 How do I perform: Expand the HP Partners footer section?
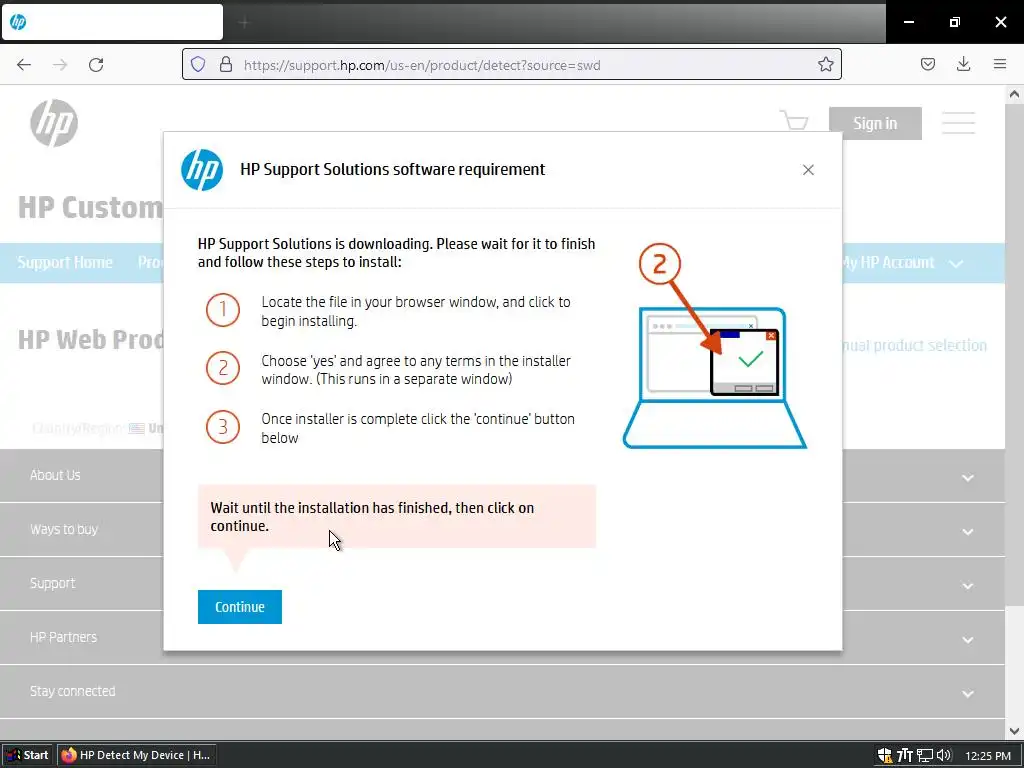(x=502, y=638)
